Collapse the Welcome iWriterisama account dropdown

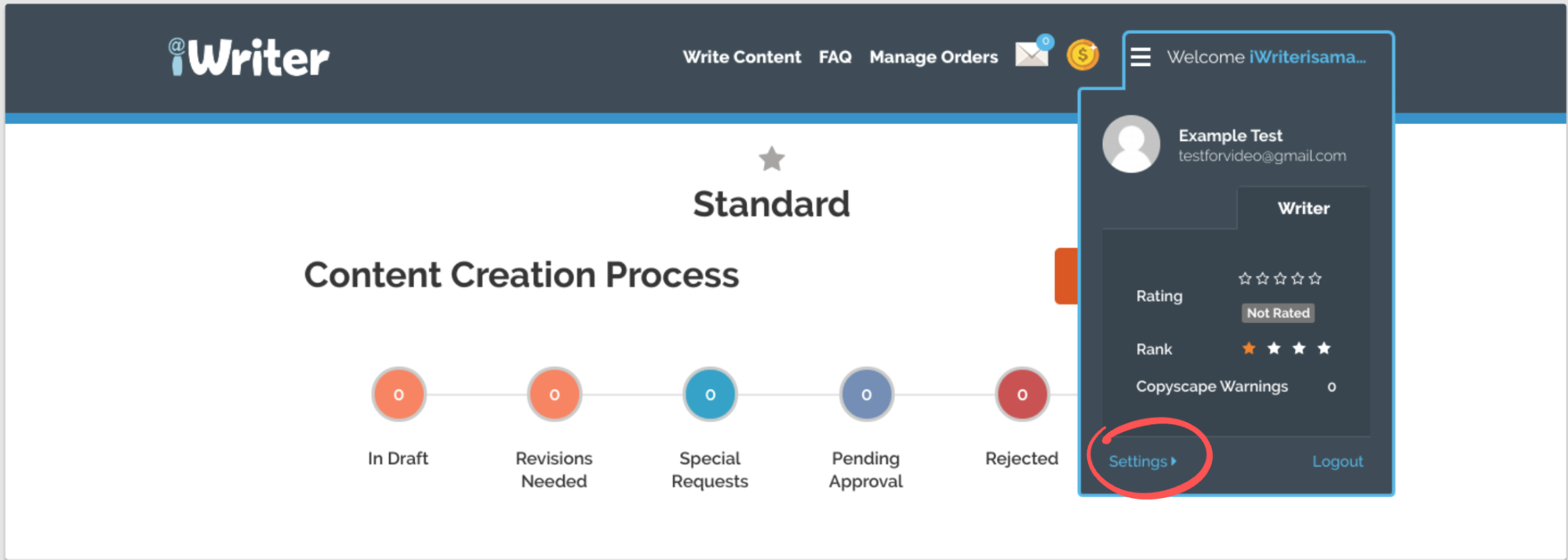[x=1266, y=57]
